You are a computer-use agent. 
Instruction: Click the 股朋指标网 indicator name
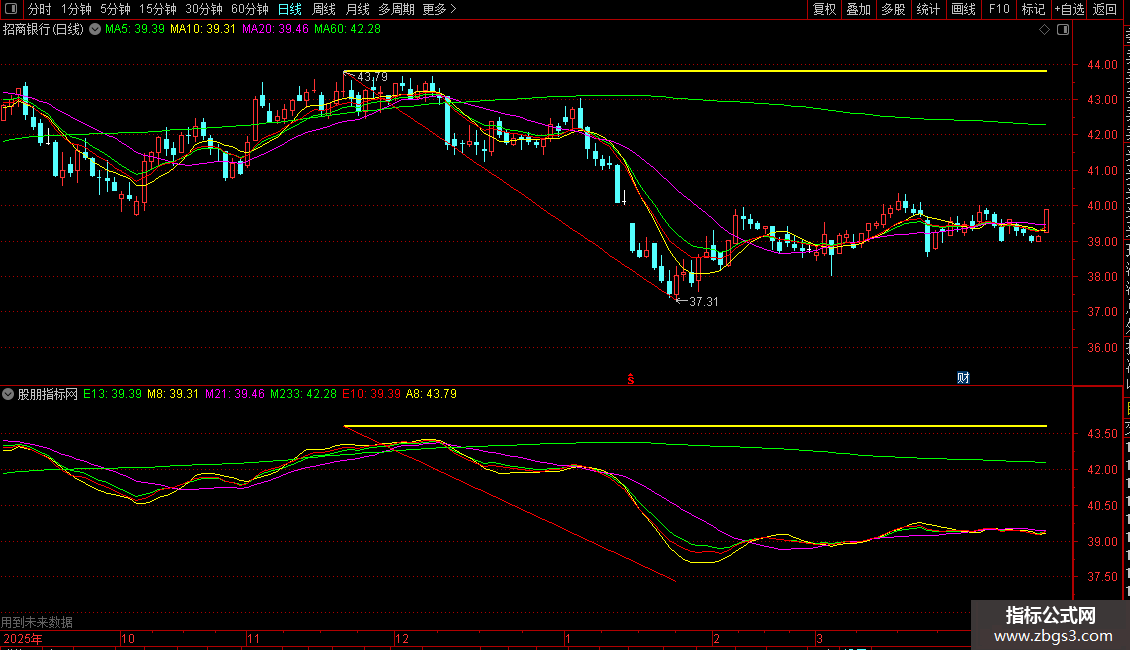point(48,394)
